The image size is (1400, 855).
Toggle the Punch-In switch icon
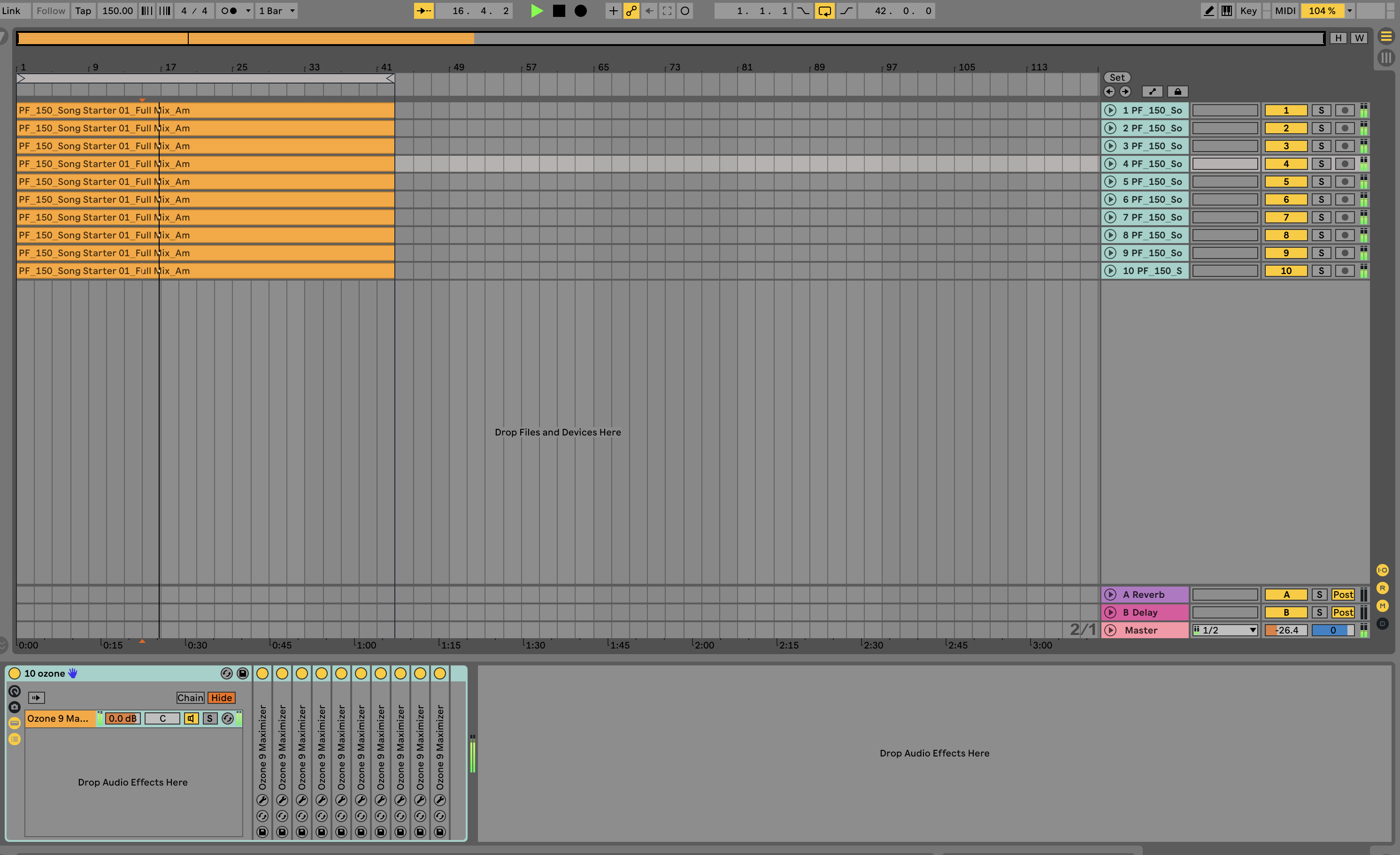click(x=803, y=11)
